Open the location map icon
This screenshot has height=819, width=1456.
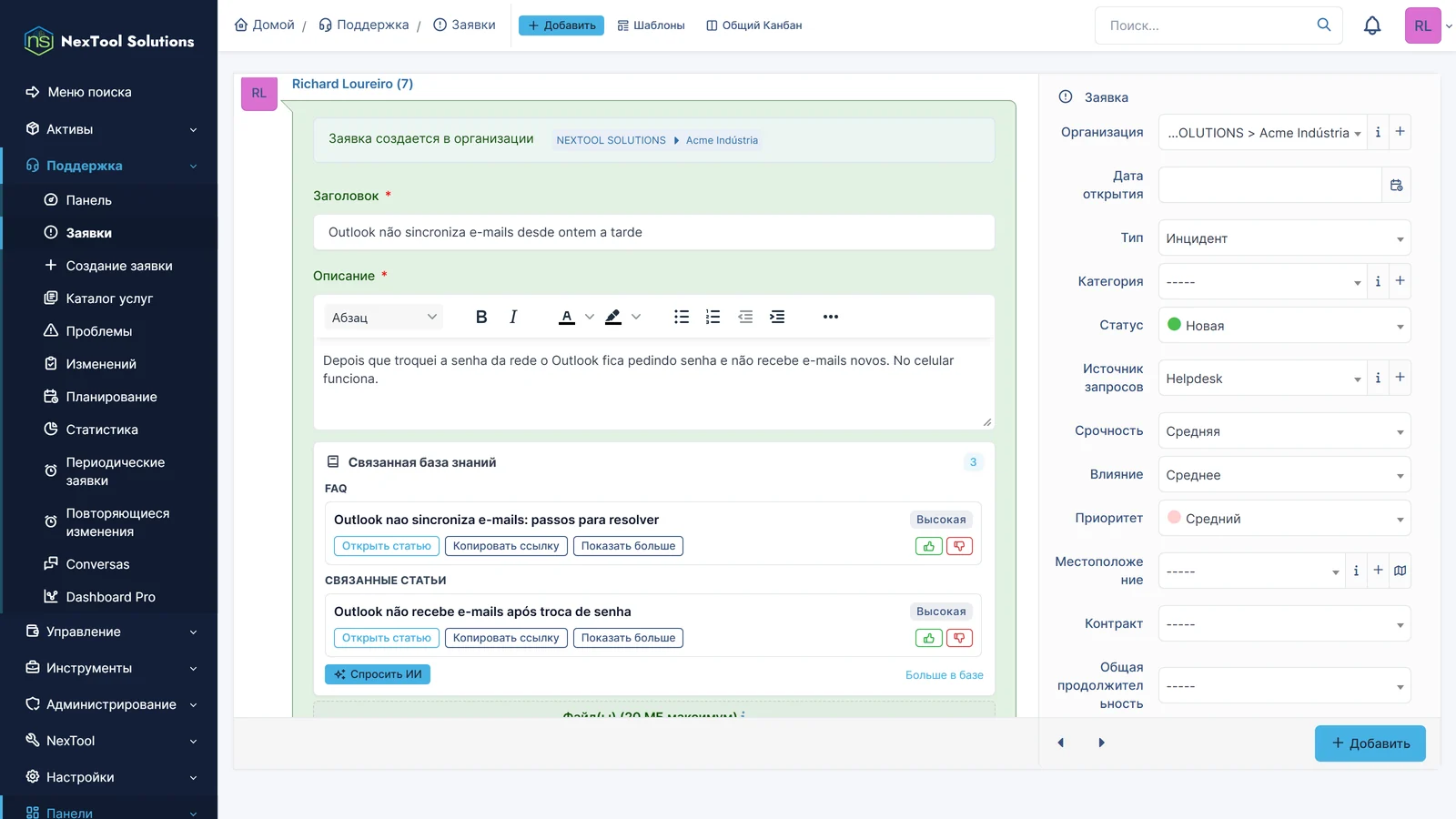coord(1400,571)
